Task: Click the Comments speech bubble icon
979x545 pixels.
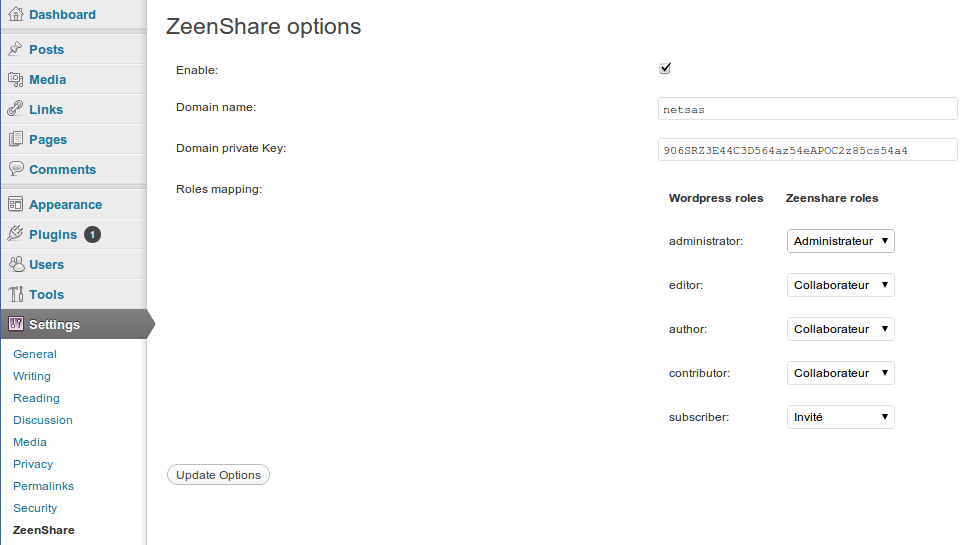Action: pos(16,169)
